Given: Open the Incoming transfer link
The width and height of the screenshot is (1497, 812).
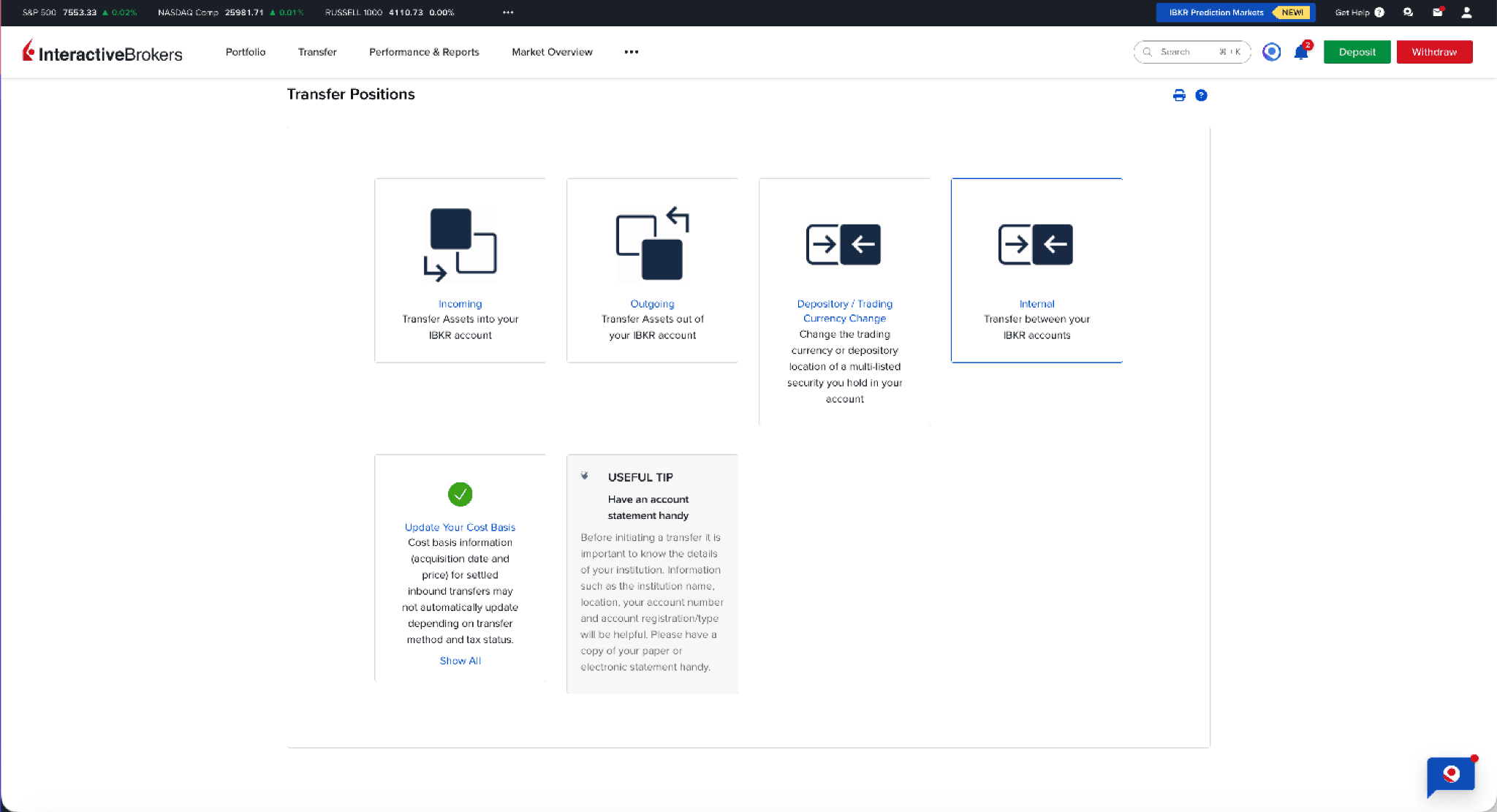Looking at the screenshot, I should click(461, 304).
